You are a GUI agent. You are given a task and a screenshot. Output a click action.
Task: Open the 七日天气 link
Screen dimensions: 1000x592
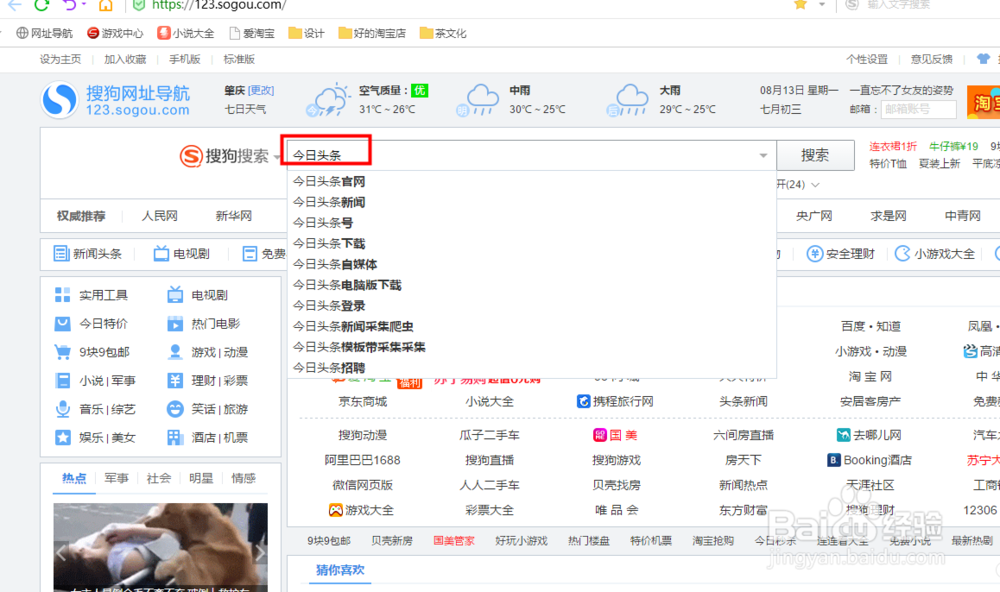click(x=245, y=109)
